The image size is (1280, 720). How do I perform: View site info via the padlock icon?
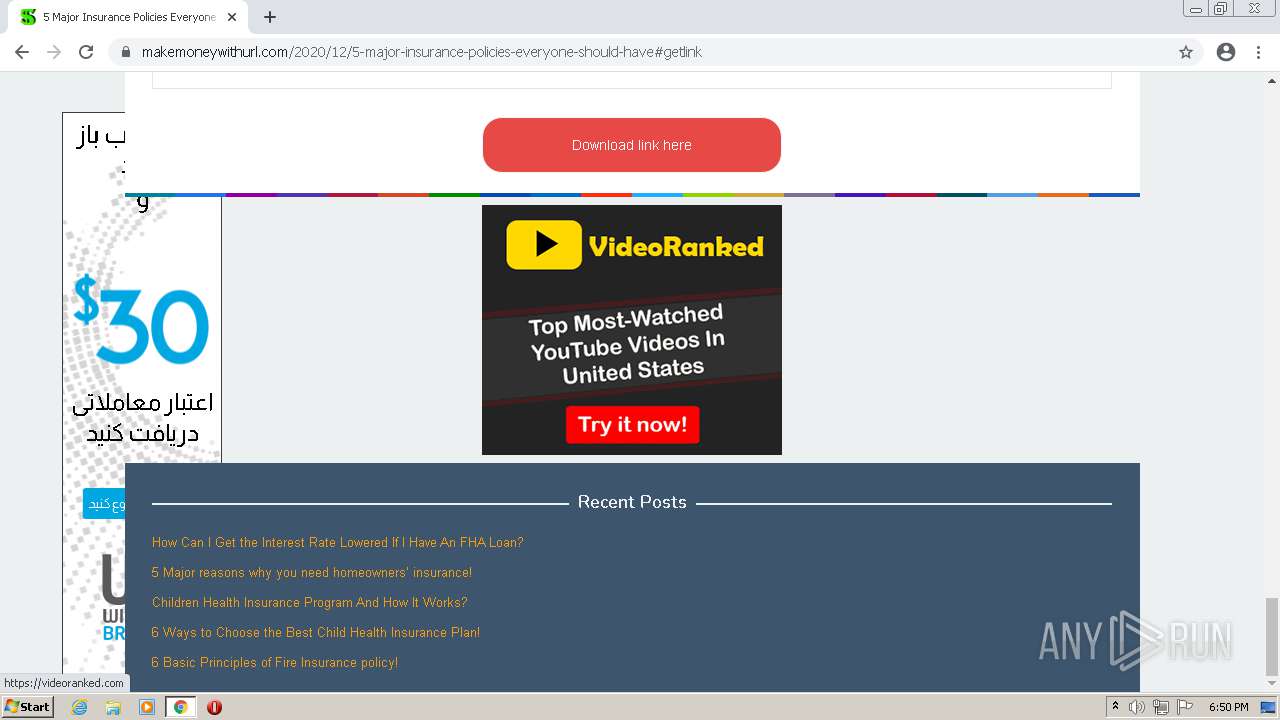[126, 52]
